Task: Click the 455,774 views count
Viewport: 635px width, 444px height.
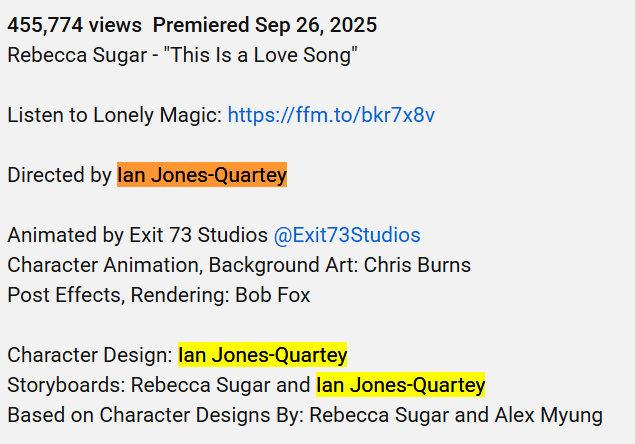Action: 75,25
